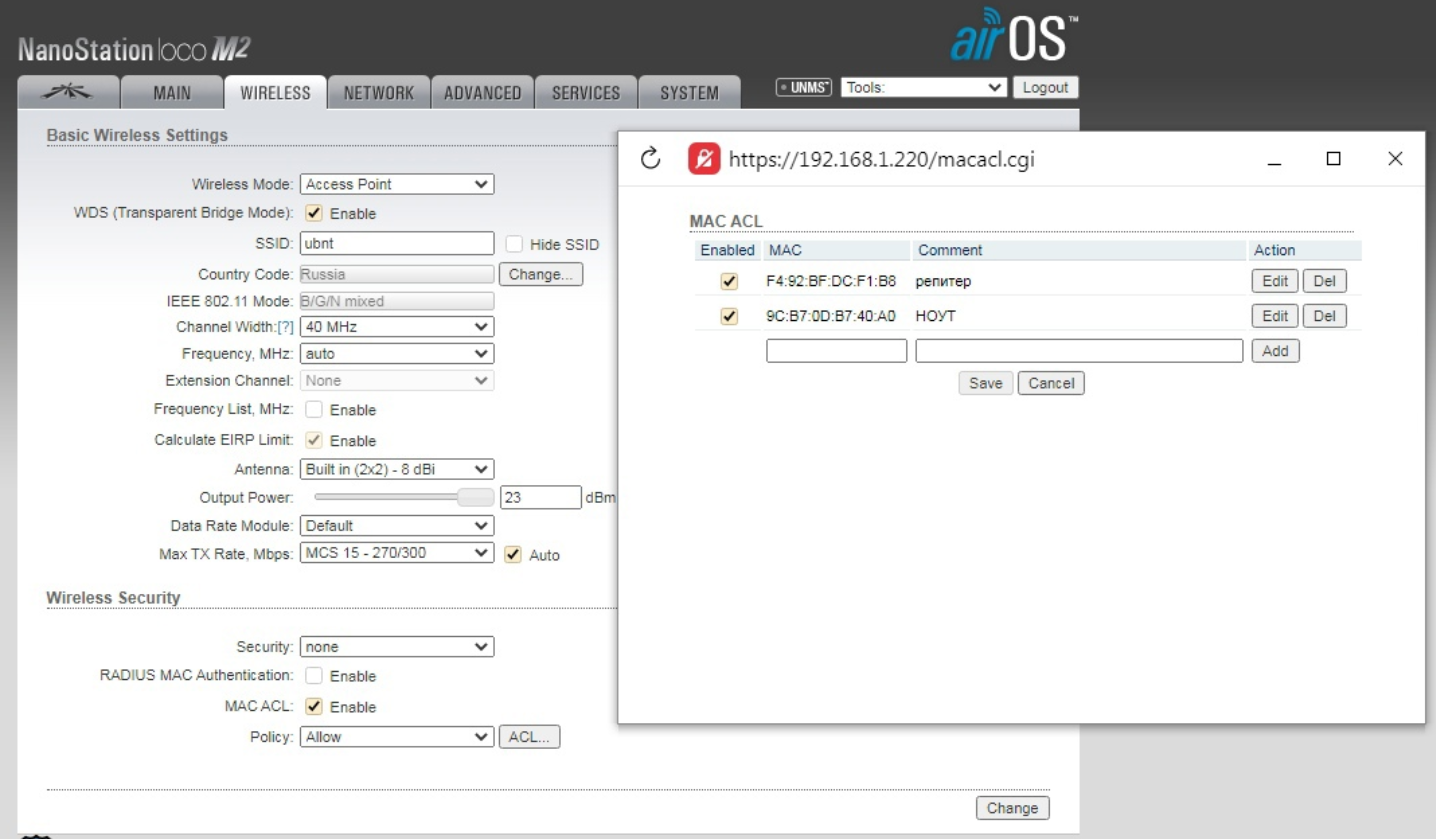Image resolution: width=1436 pixels, height=839 pixels.
Task: Toggle the MAC ACL Enable checkbox
Action: click(313, 706)
